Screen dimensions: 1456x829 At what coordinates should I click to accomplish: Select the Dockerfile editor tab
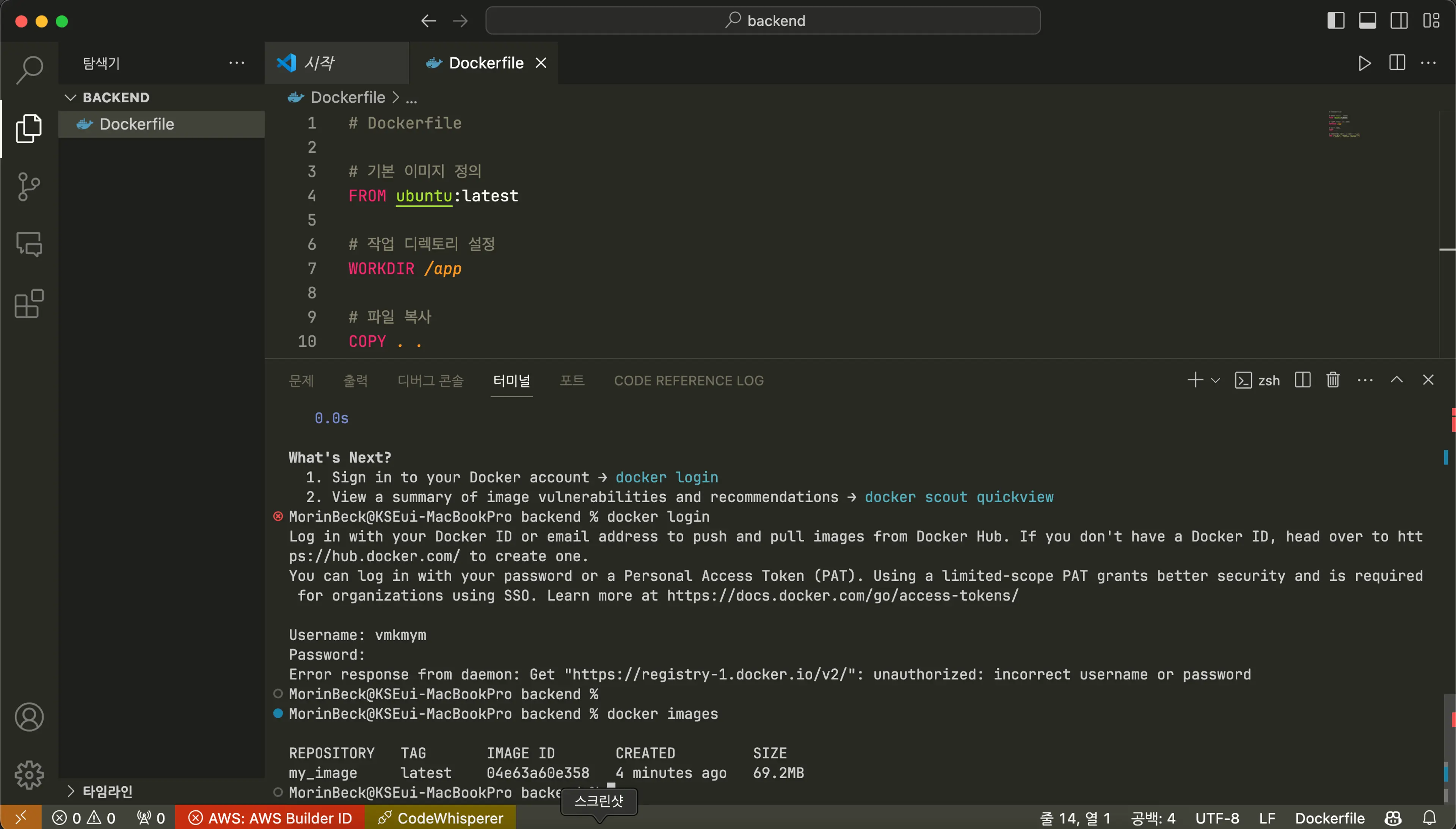tap(484, 63)
